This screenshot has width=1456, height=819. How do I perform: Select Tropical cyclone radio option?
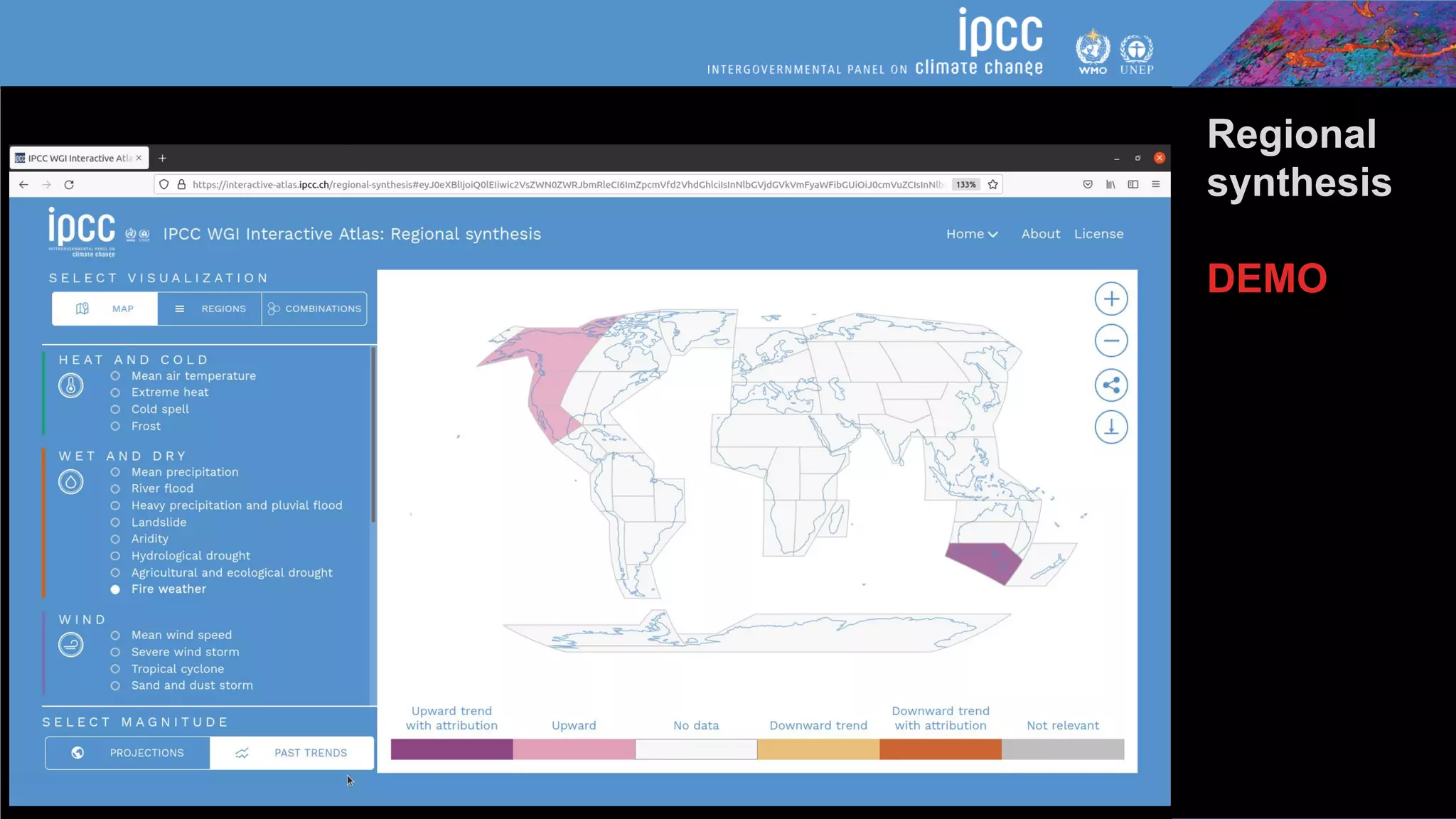point(115,669)
